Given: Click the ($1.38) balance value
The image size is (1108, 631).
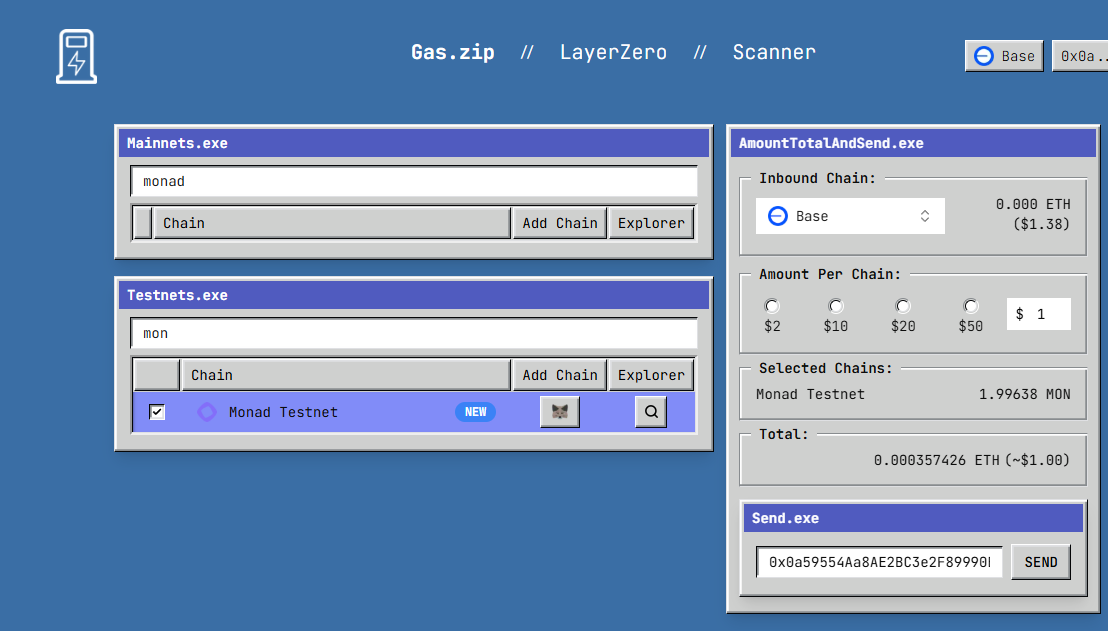Looking at the screenshot, I should click(x=1042, y=224).
